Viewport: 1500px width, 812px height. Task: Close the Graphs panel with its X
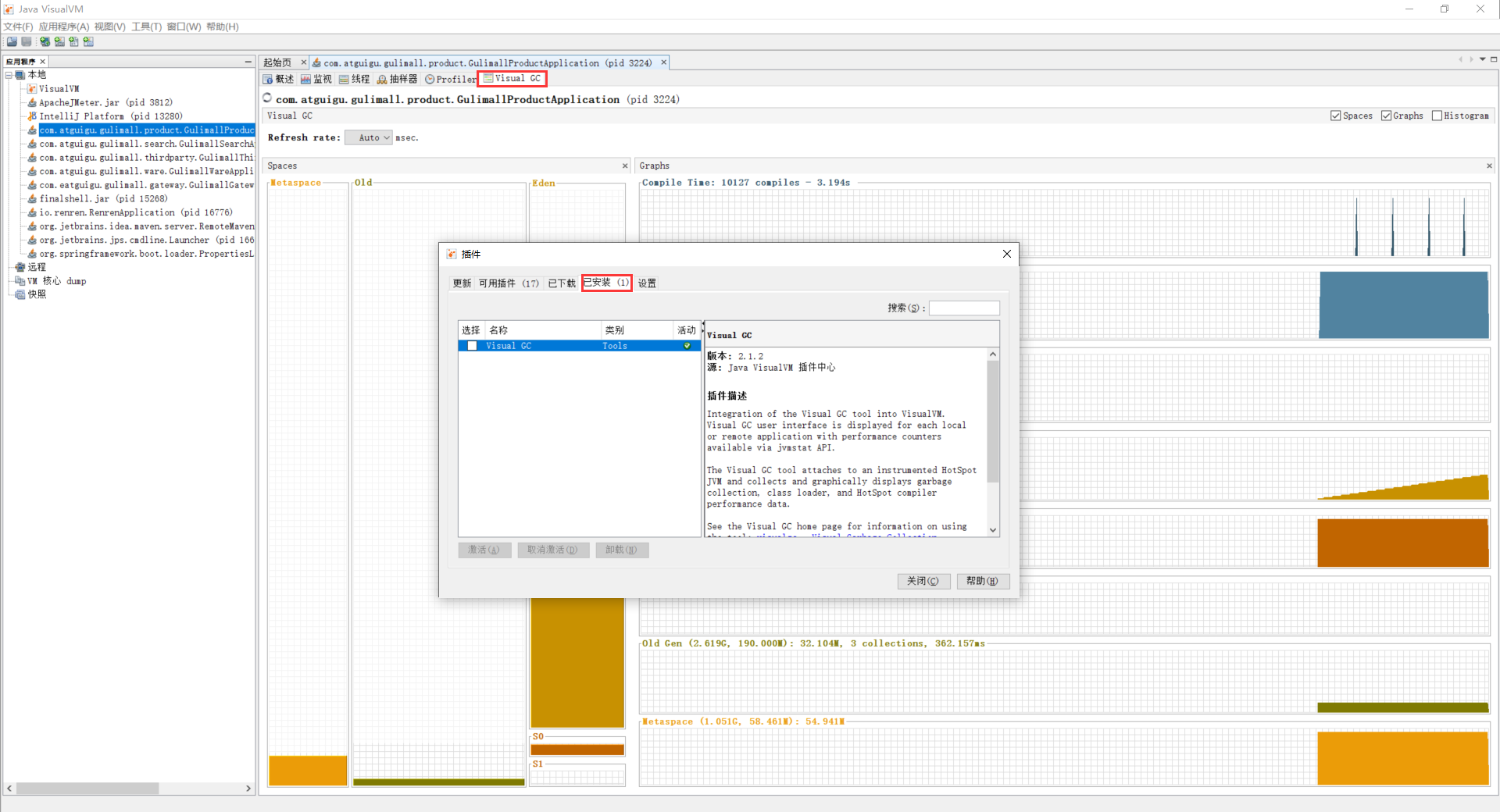pos(1488,166)
